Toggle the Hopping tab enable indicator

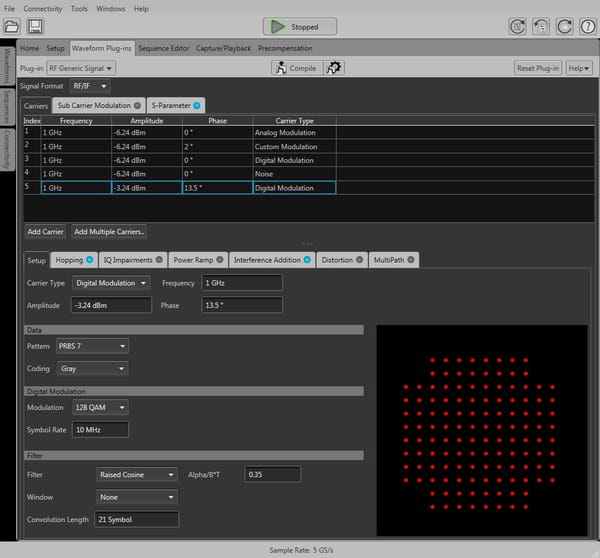click(90, 260)
